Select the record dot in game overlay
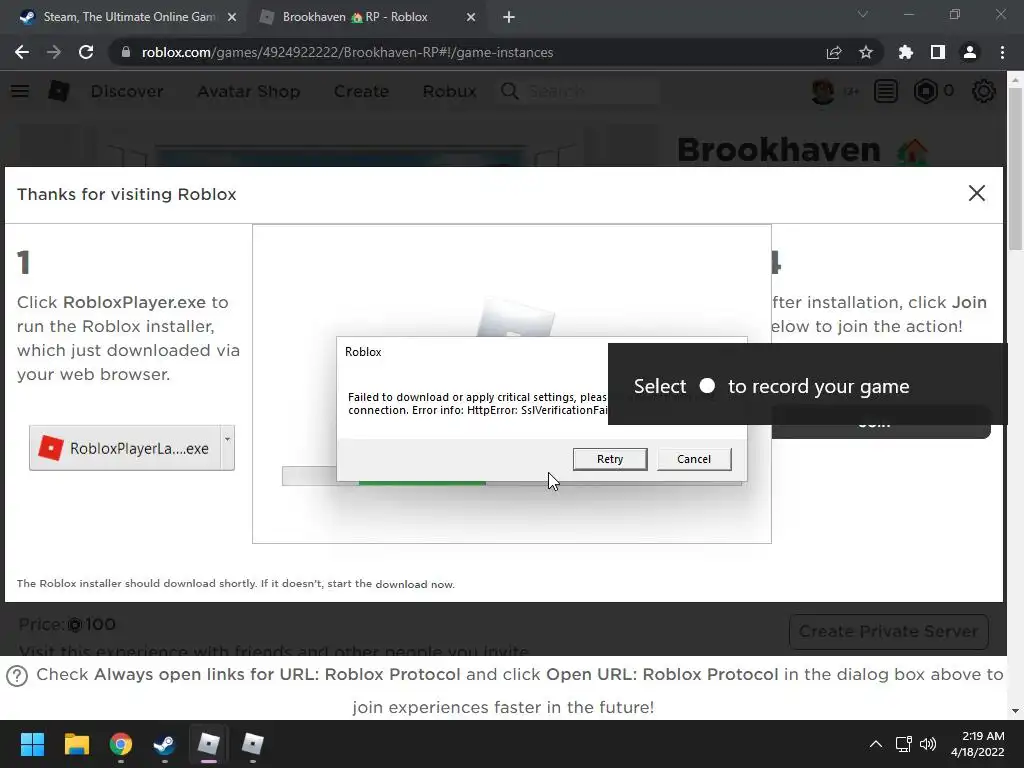 tap(707, 385)
